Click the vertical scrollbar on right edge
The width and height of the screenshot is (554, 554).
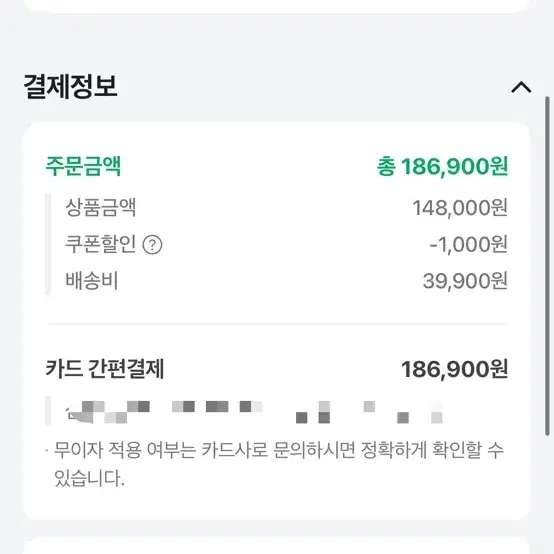[547, 266]
